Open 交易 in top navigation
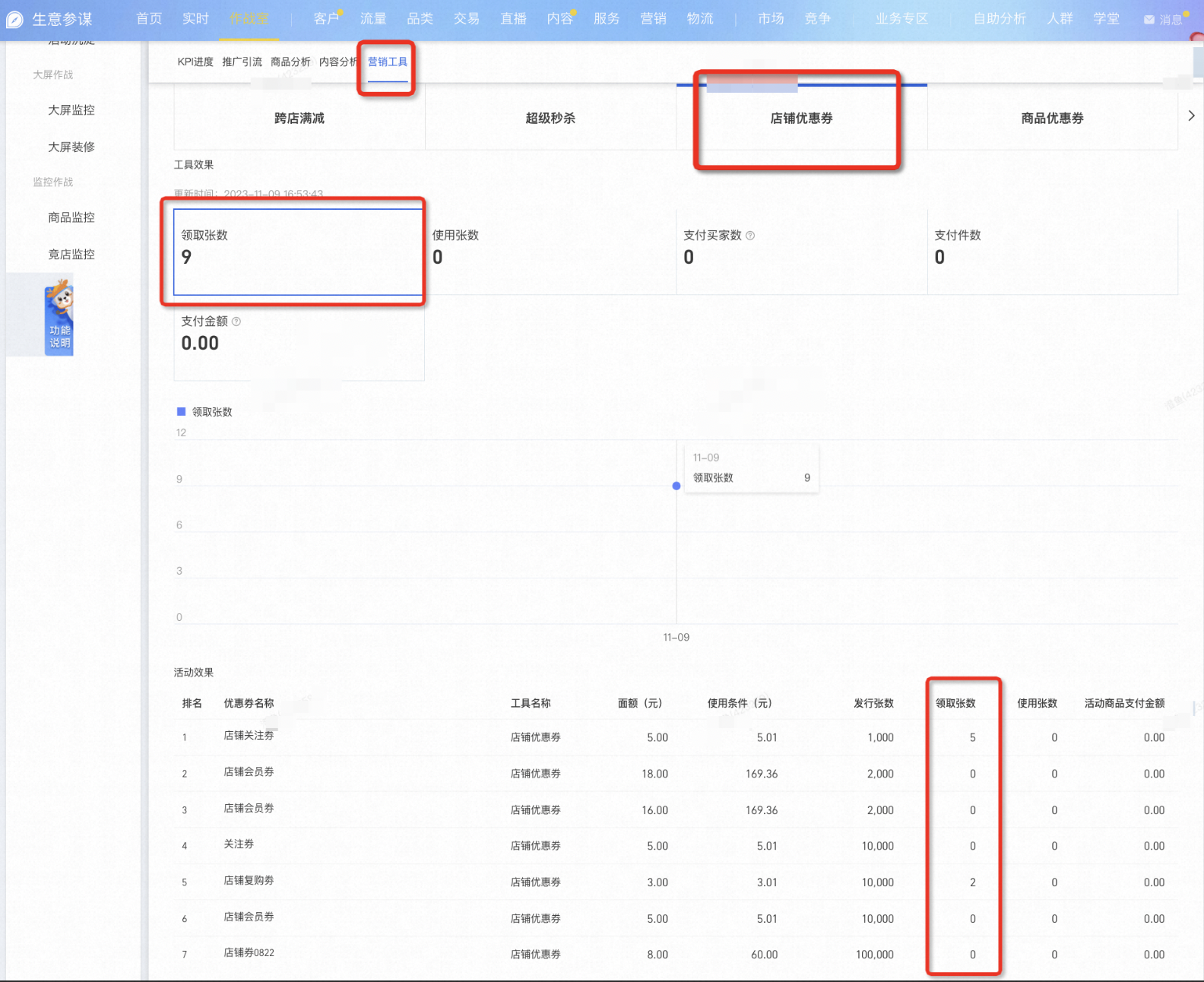 (467, 18)
